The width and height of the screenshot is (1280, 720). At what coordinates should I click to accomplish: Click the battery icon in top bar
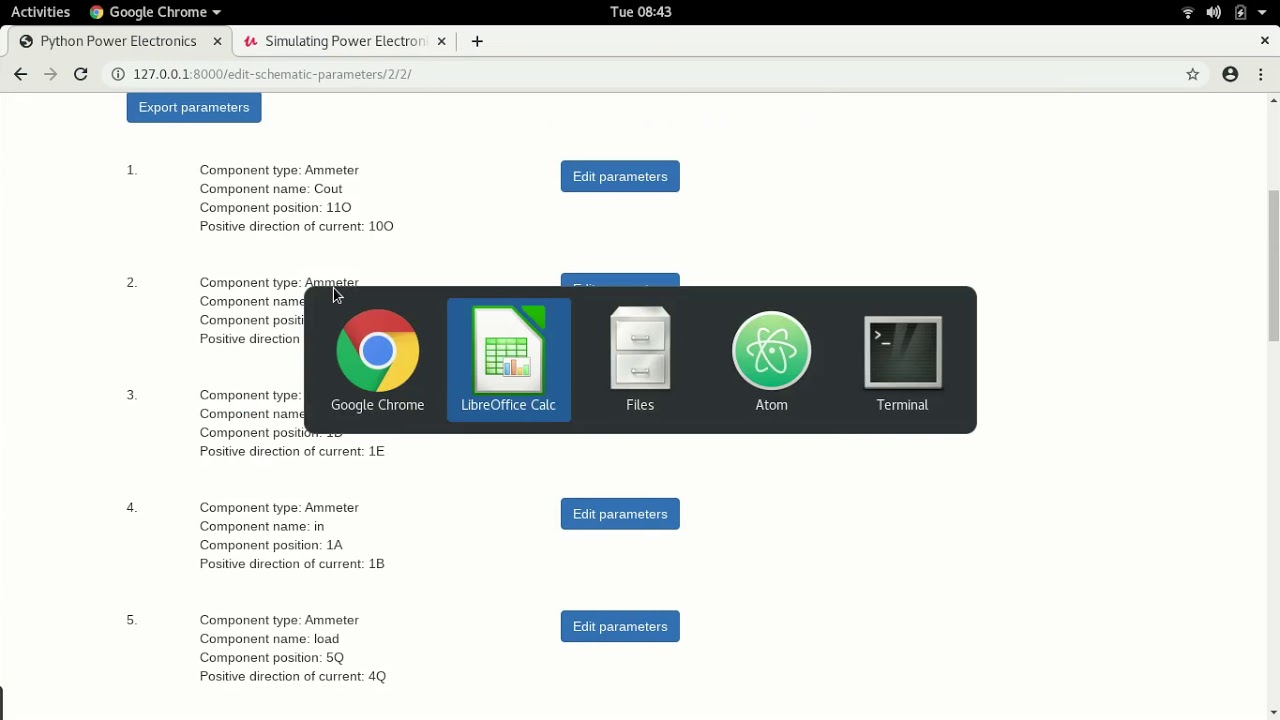[1240, 12]
